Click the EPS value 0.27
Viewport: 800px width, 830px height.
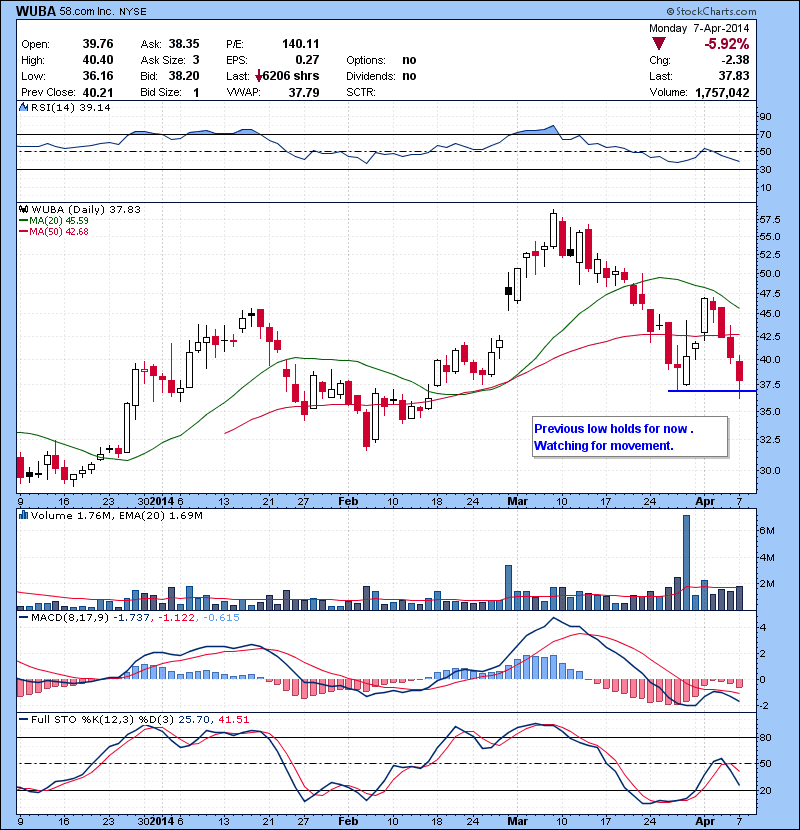pyautogui.click(x=308, y=60)
